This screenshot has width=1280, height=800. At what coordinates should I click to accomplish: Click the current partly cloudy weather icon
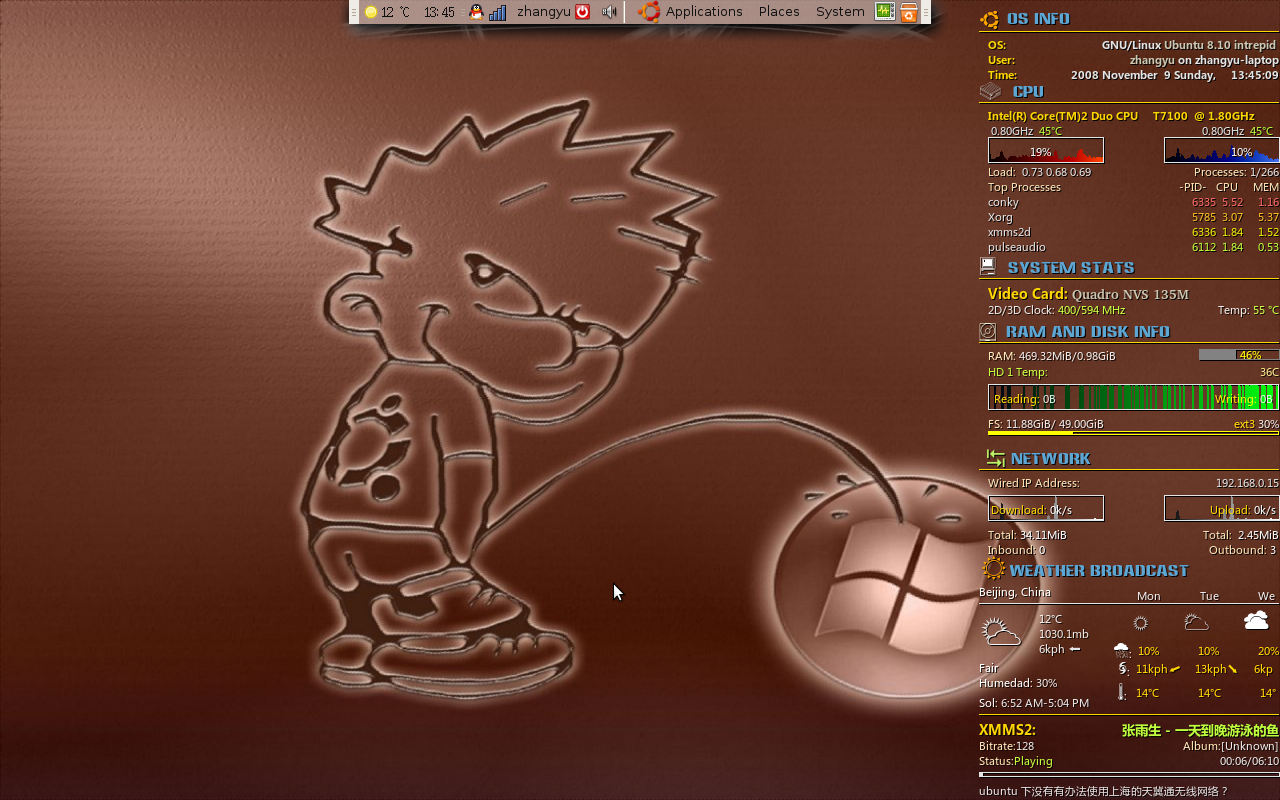coord(1001,631)
